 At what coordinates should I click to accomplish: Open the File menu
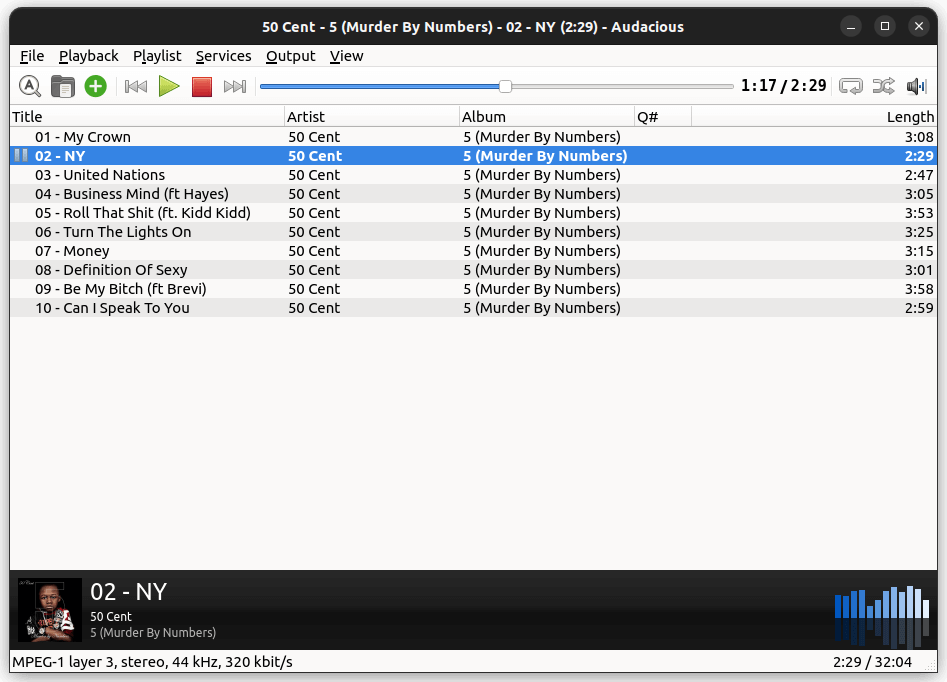coord(32,56)
